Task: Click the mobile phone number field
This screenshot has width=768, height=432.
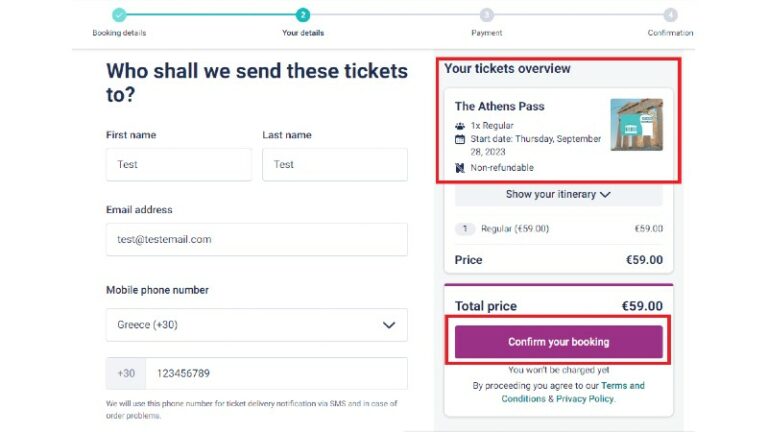Action: [x=275, y=373]
